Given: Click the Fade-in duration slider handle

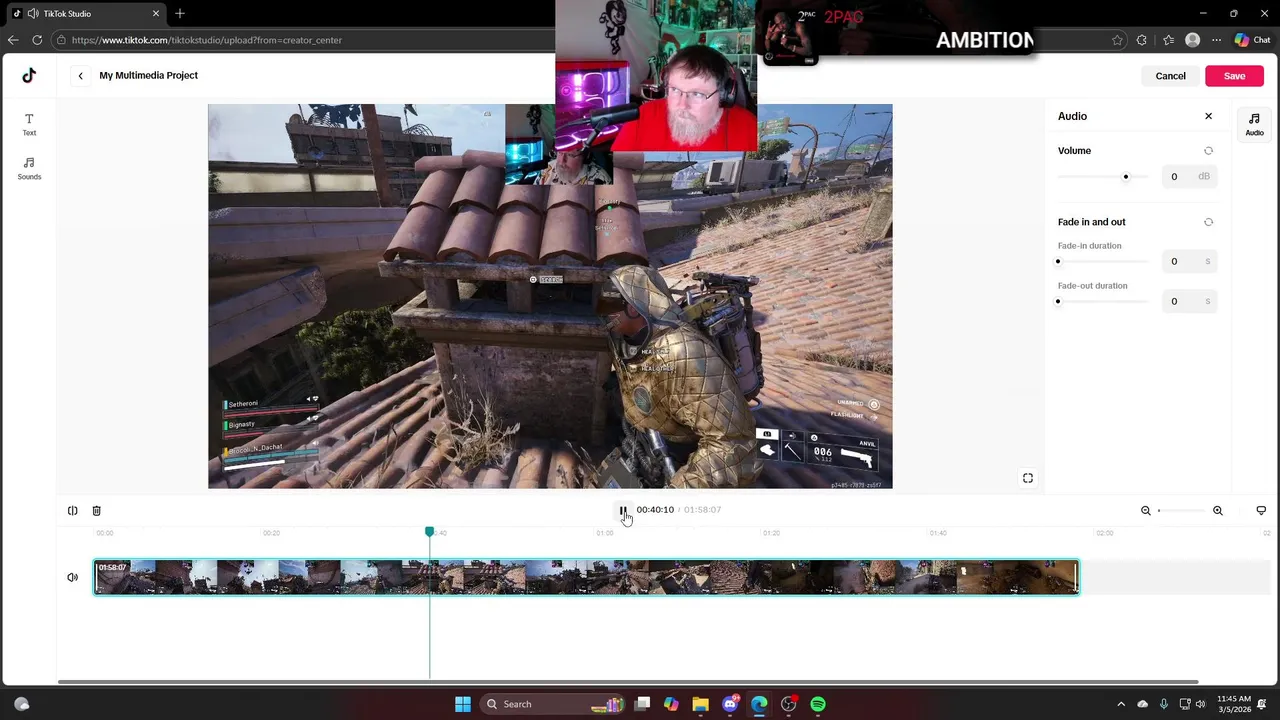Looking at the screenshot, I should coord(1058,262).
